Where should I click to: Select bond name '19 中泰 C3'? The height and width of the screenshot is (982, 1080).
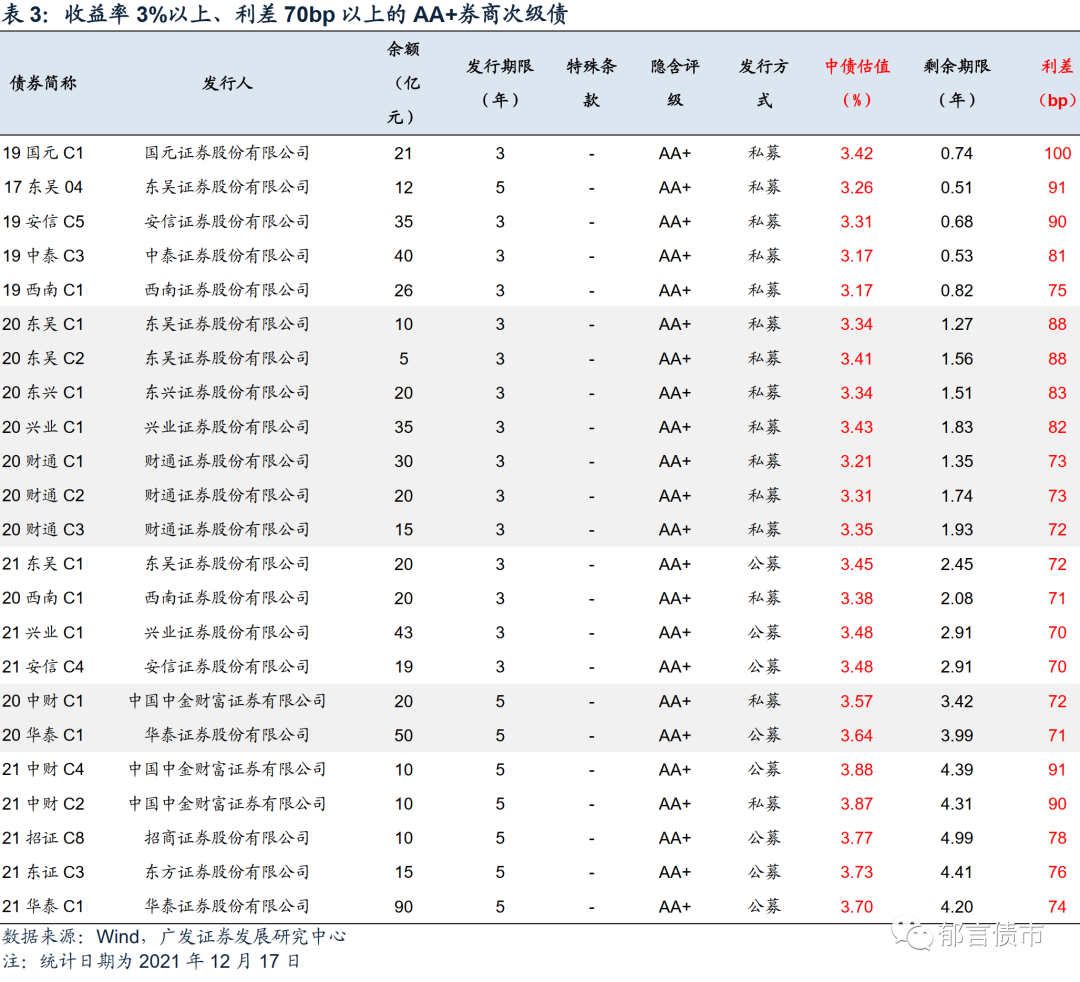pyautogui.click(x=43, y=256)
